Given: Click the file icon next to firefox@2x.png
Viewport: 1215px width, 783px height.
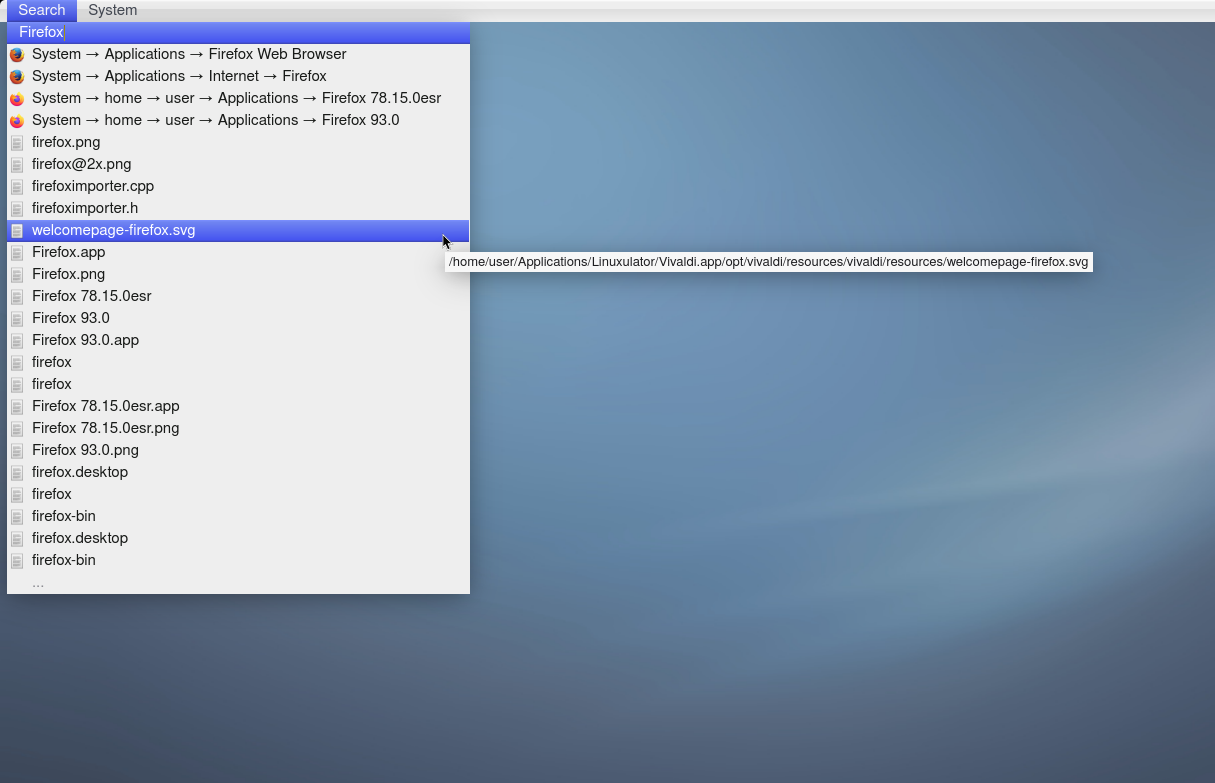Looking at the screenshot, I should (17, 164).
